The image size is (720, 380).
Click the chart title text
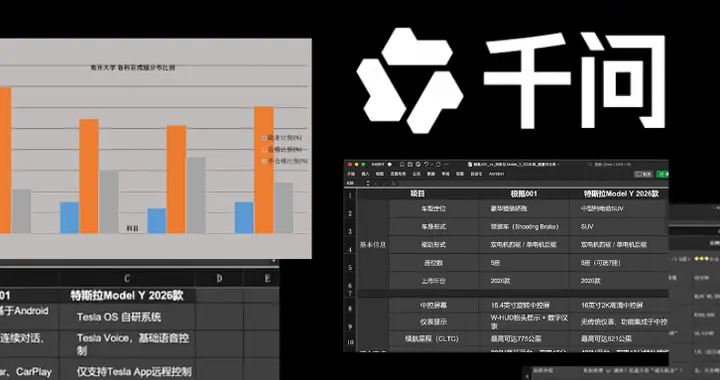point(133,67)
